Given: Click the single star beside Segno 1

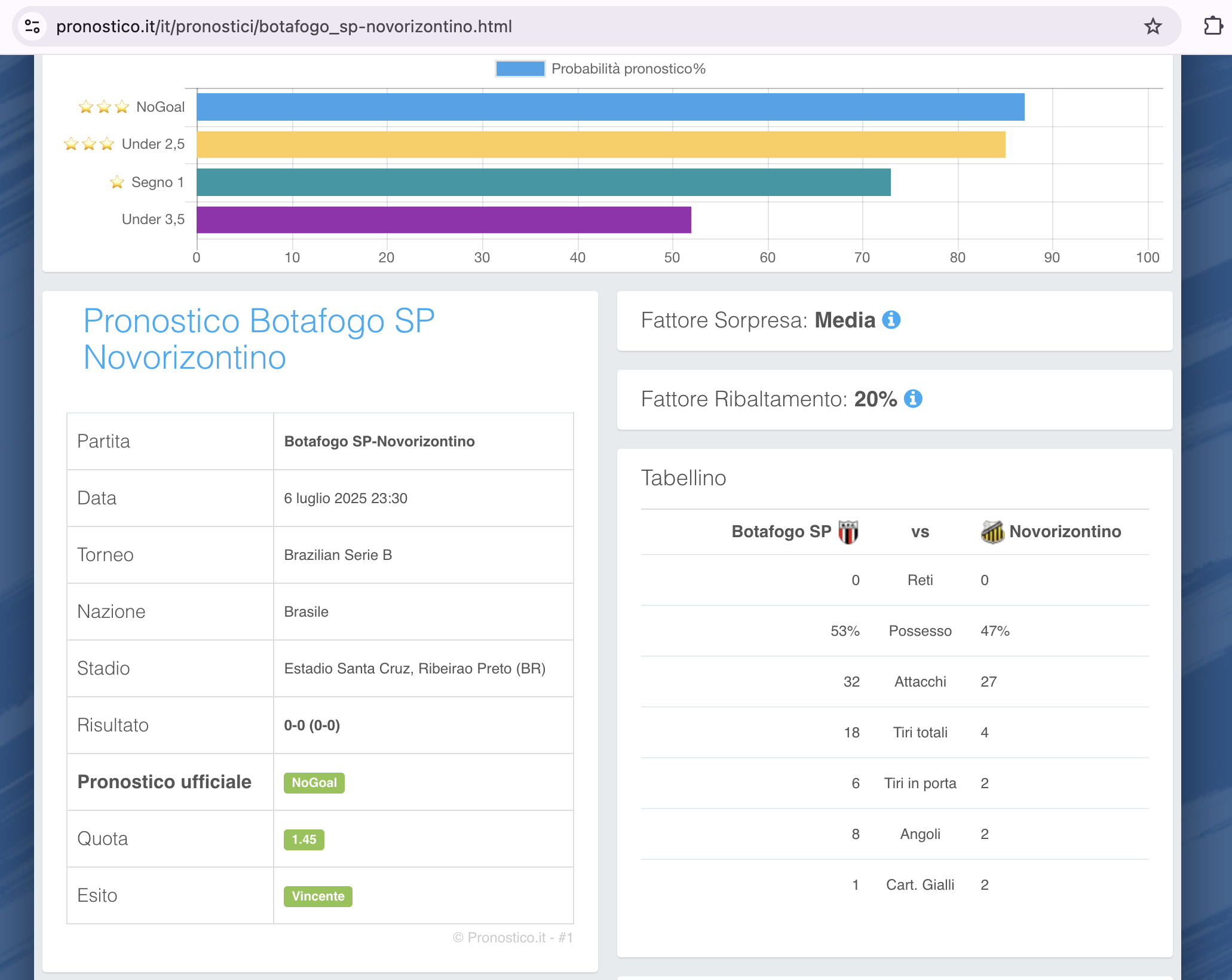Looking at the screenshot, I should [x=117, y=182].
